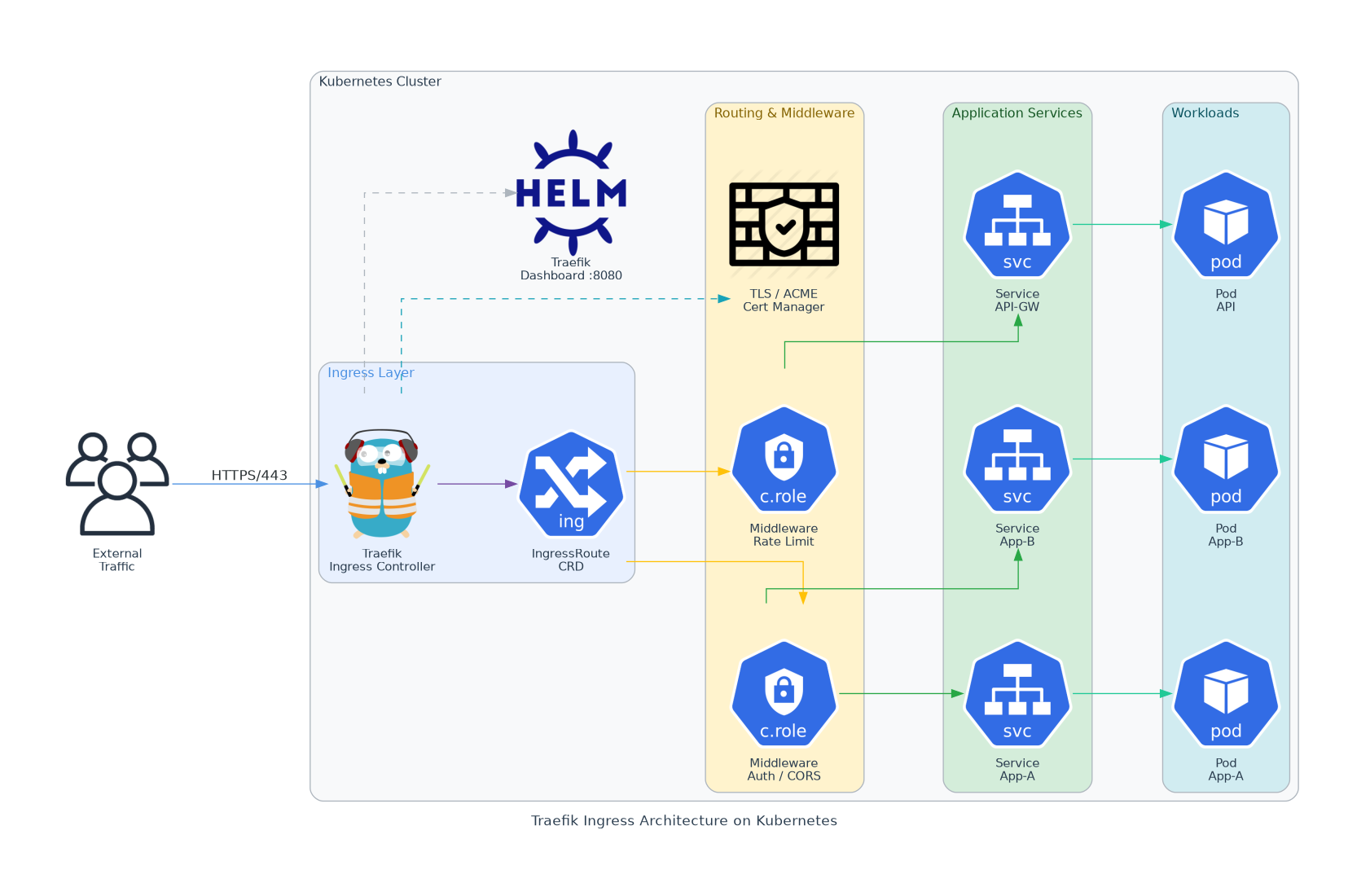Select the Workloads group label

click(1205, 112)
